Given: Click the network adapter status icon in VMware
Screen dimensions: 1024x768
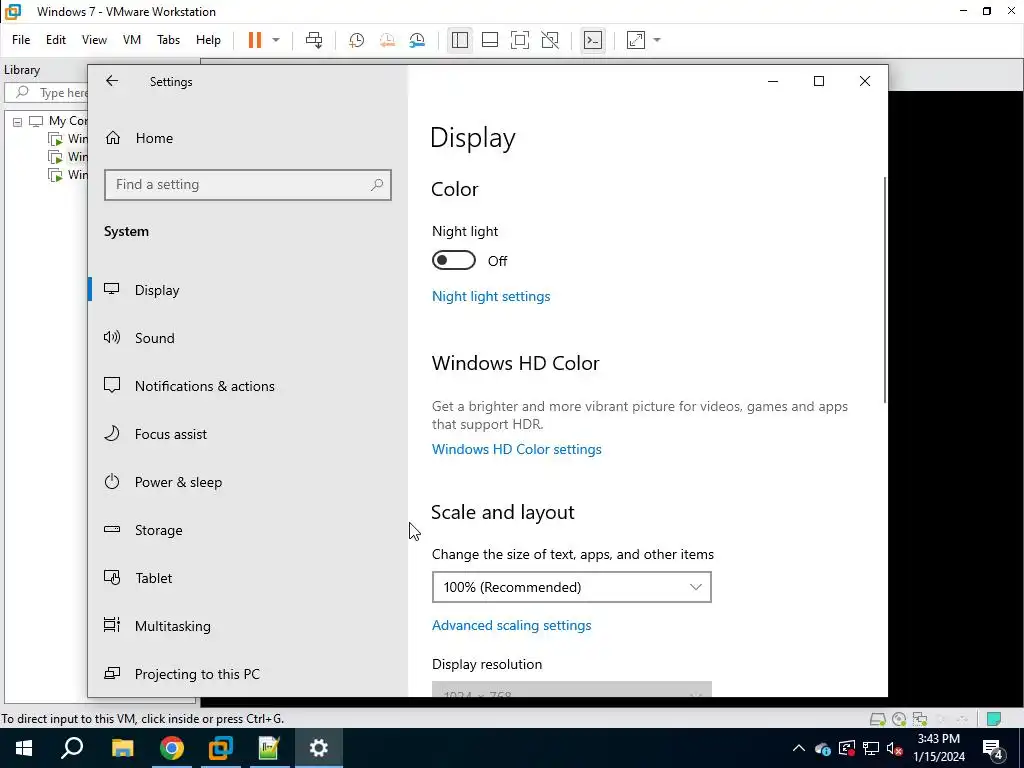Looking at the screenshot, I should [x=920, y=719].
